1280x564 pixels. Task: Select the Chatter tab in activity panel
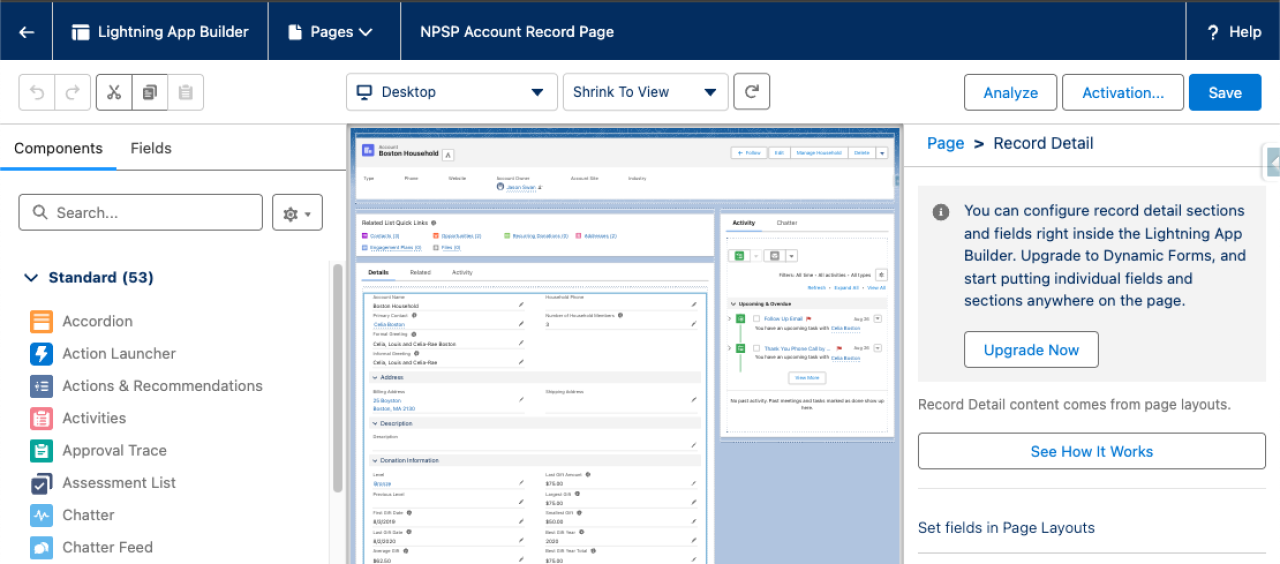point(786,223)
